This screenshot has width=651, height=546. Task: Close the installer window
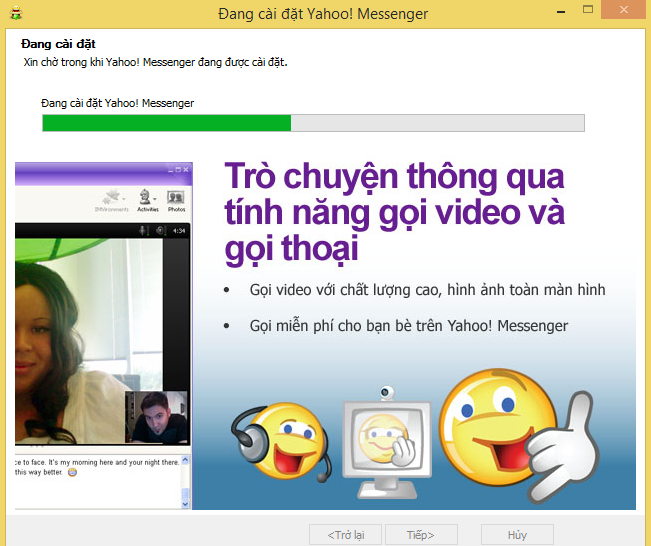tap(624, 10)
